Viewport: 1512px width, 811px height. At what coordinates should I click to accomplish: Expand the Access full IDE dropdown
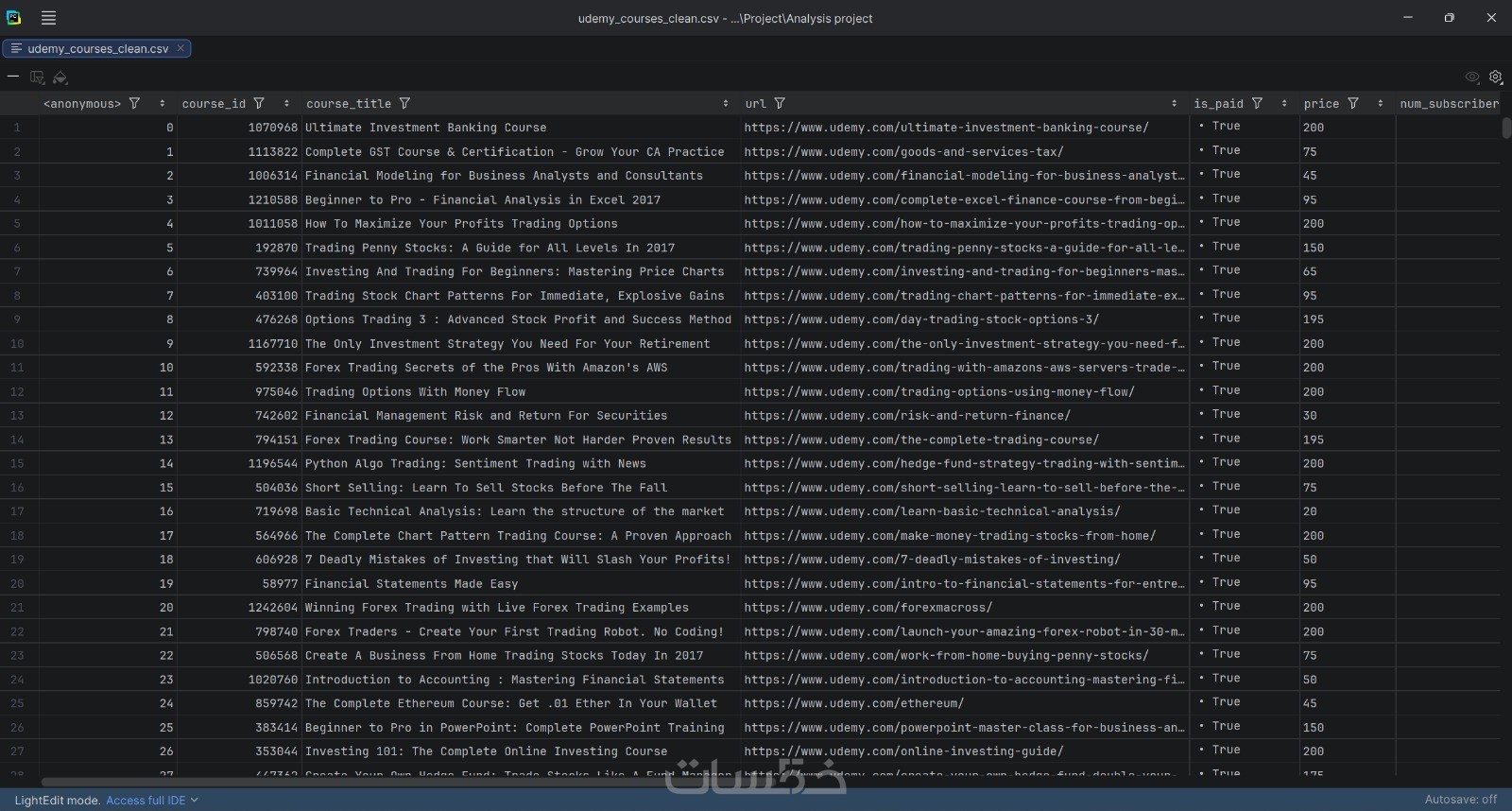click(x=152, y=800)
